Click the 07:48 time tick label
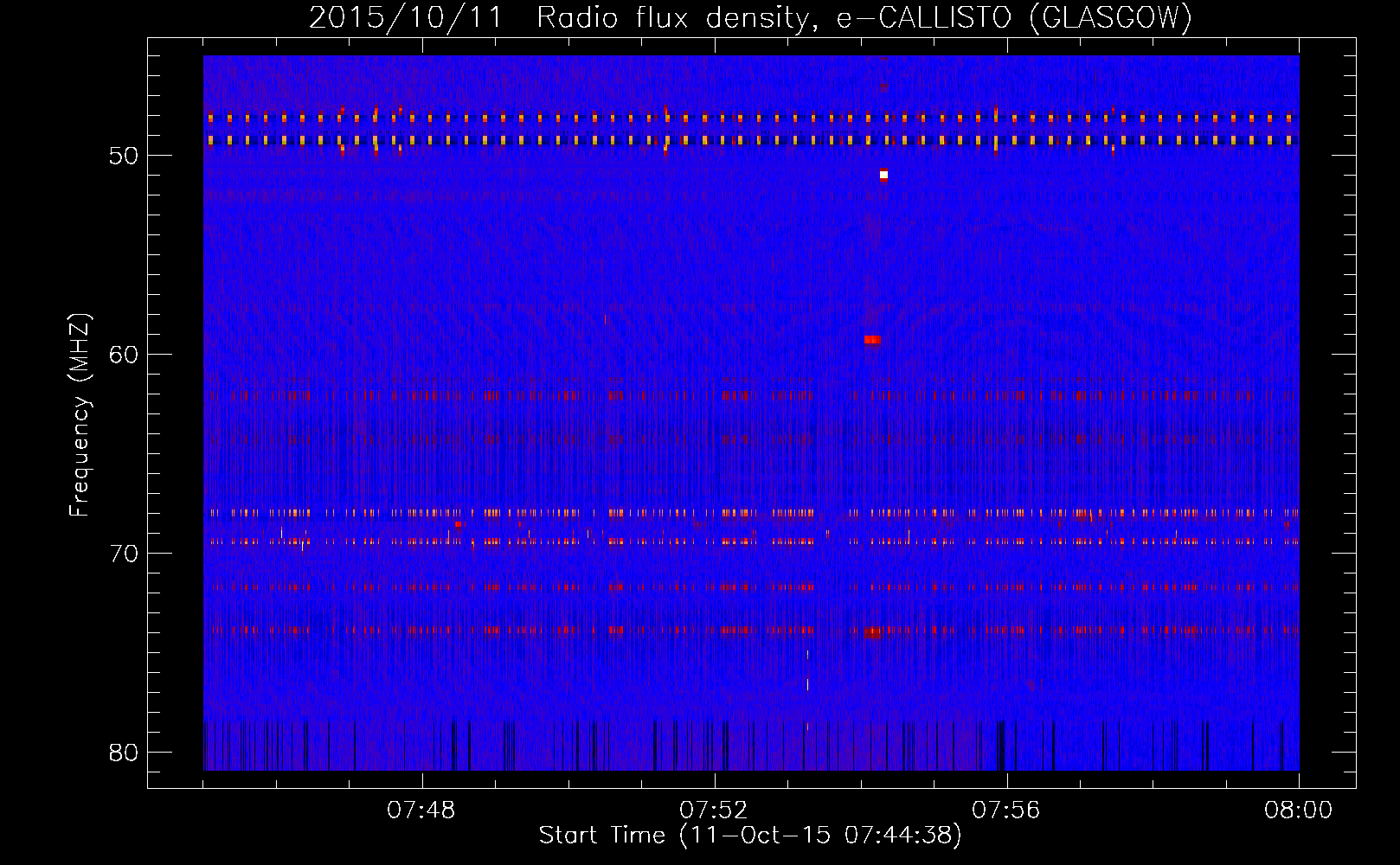1400x865 pixels. [x=421, y=811]
